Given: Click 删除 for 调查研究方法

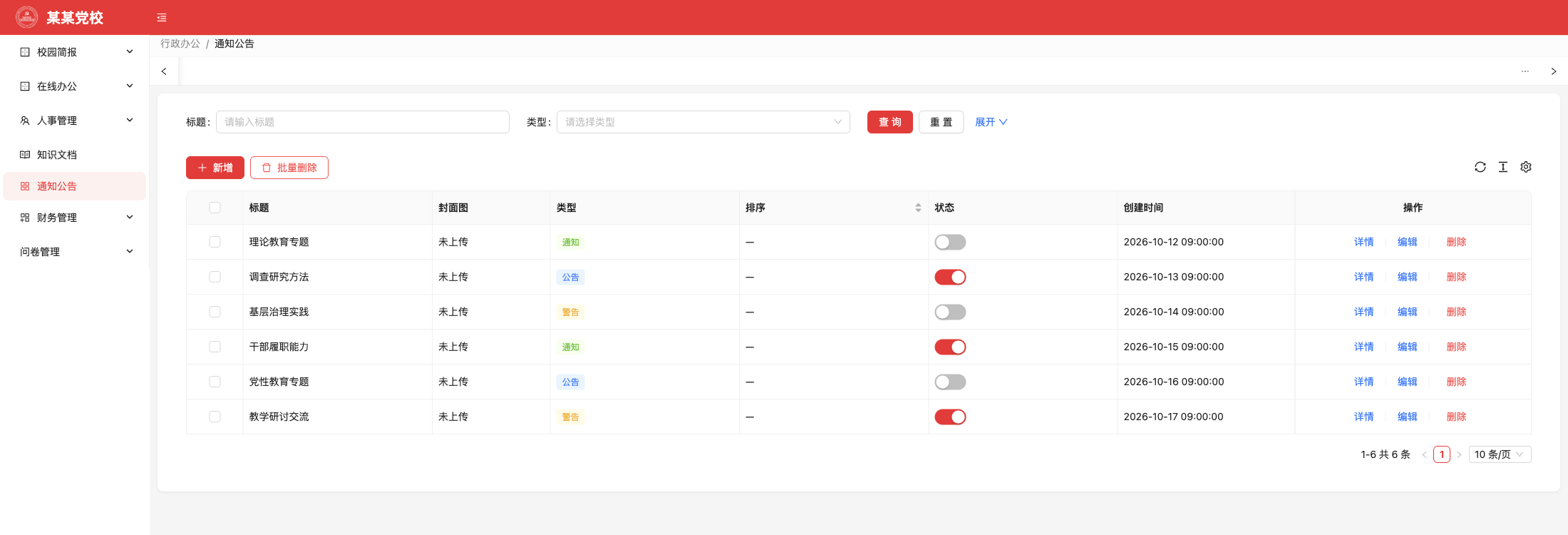Looking at the screenshot, I should click(x=1457, y=277).
